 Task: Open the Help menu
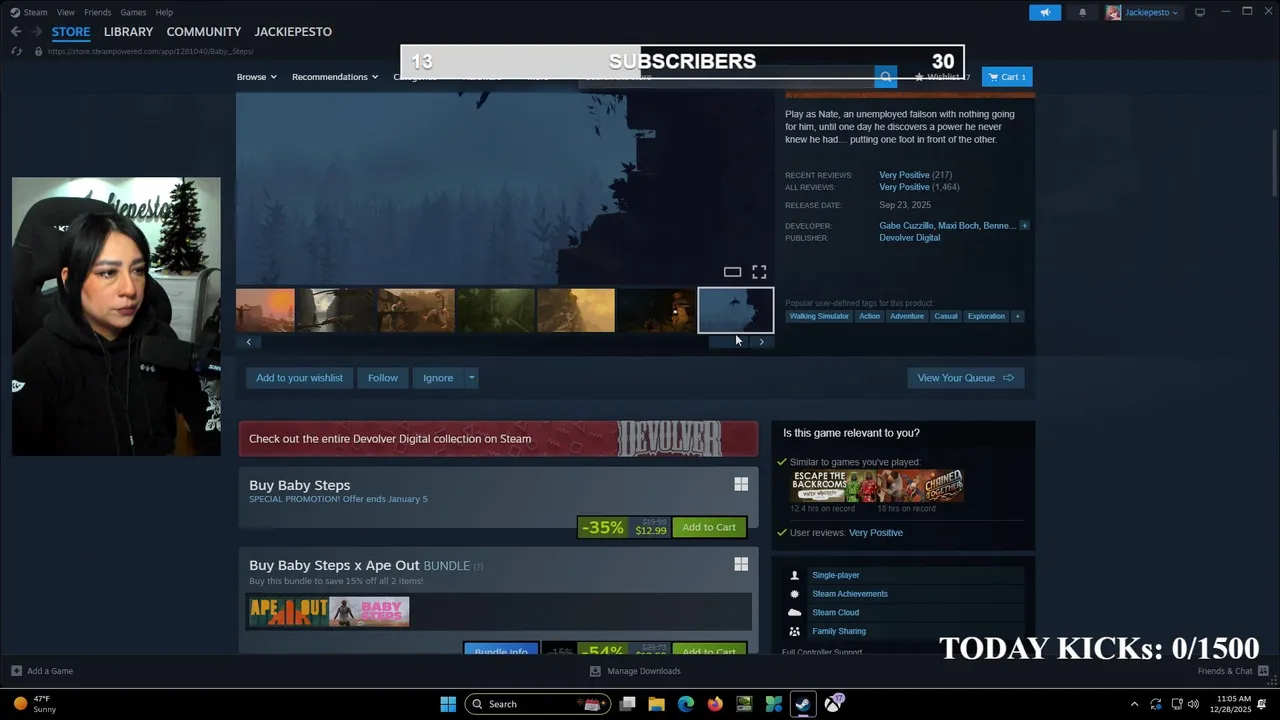pyautogui.click(x=164, y=12)
